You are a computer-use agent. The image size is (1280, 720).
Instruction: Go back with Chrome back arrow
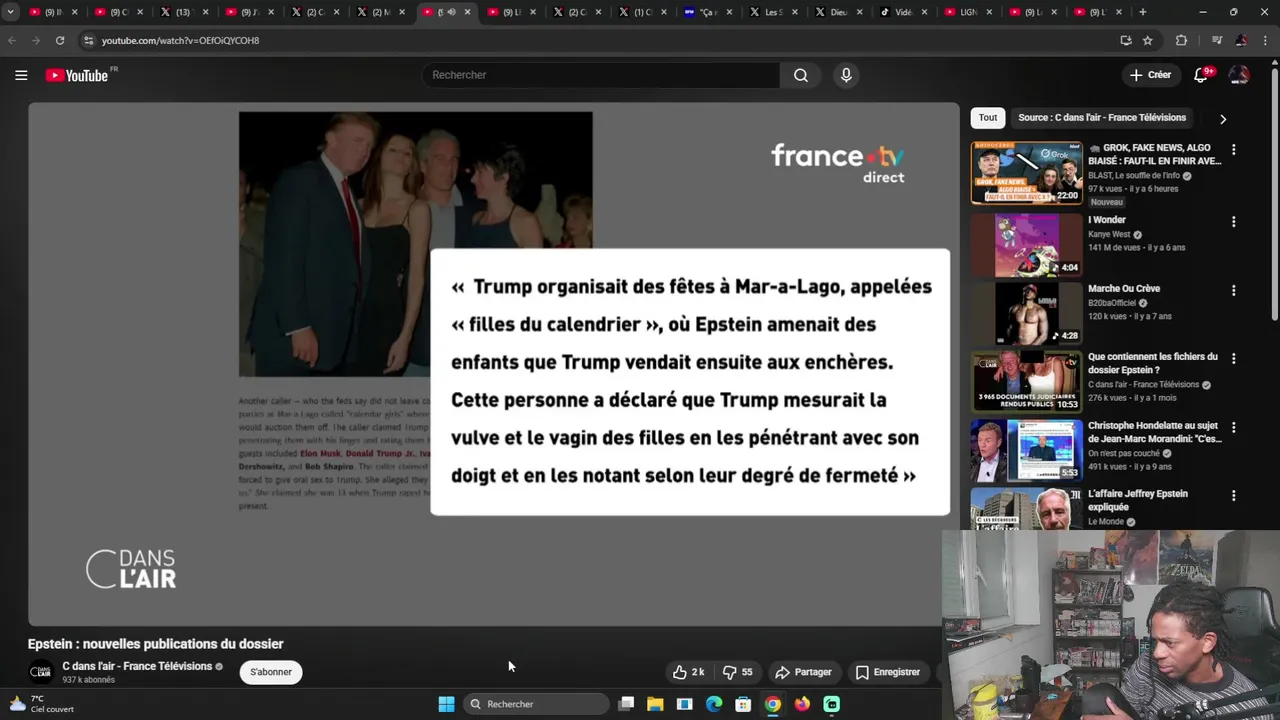point(12,40)
